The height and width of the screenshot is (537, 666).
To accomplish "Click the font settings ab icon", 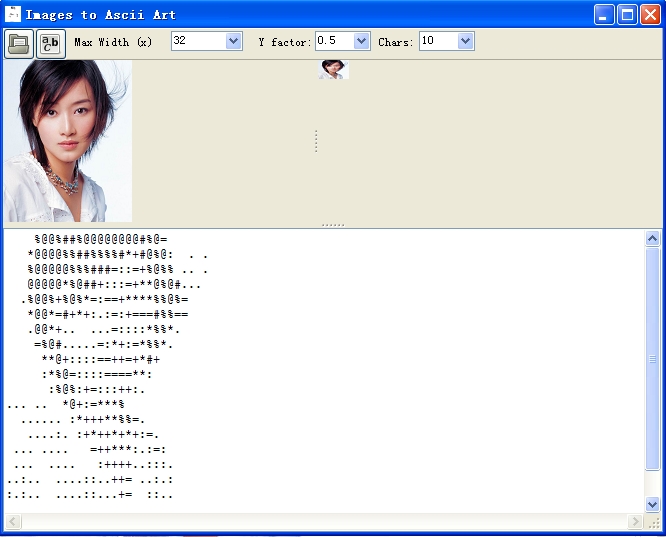I will [x=51, y=43].
